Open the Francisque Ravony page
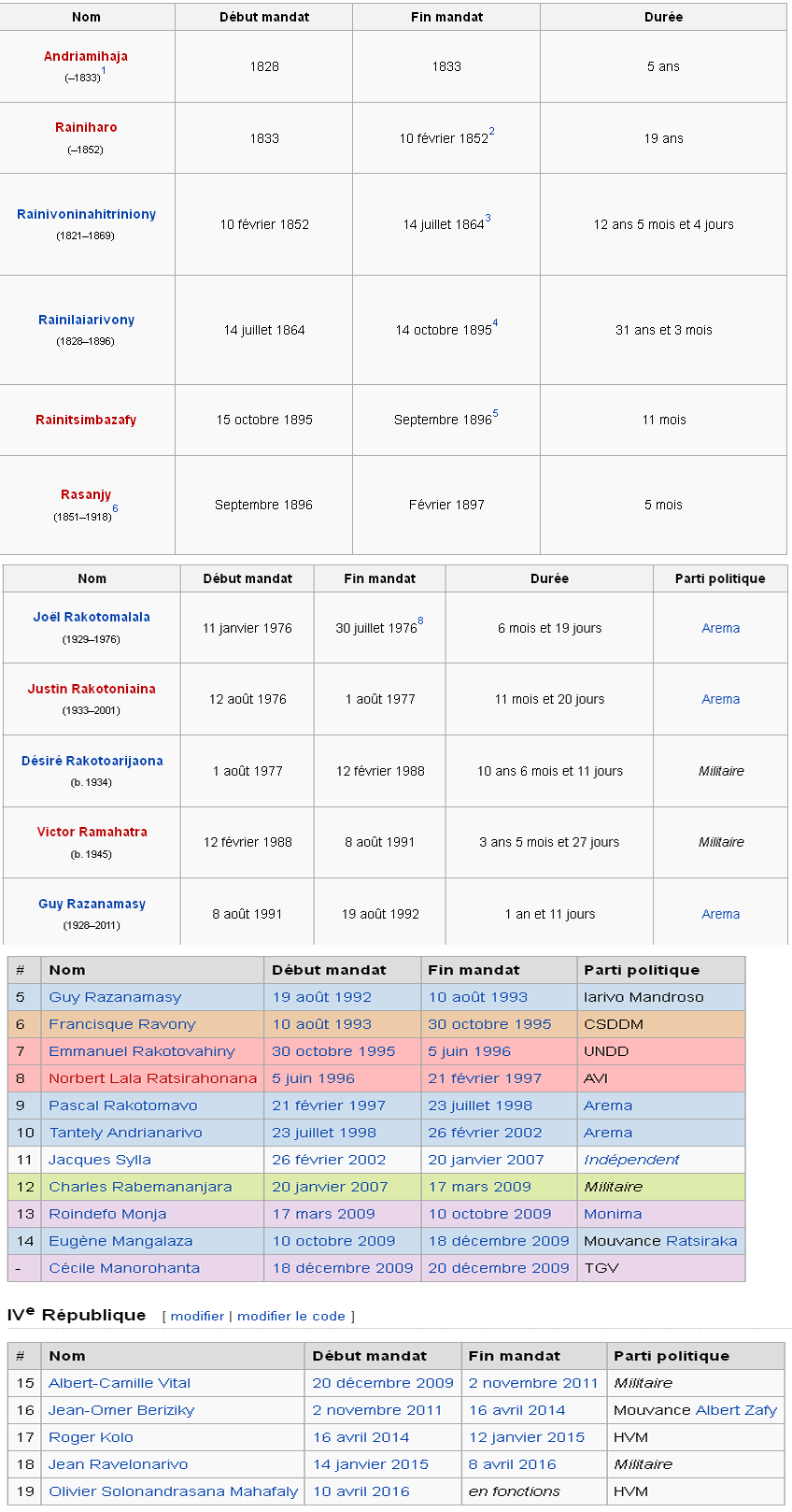Screen dimensions: 792x1512 click(122, 1024)
